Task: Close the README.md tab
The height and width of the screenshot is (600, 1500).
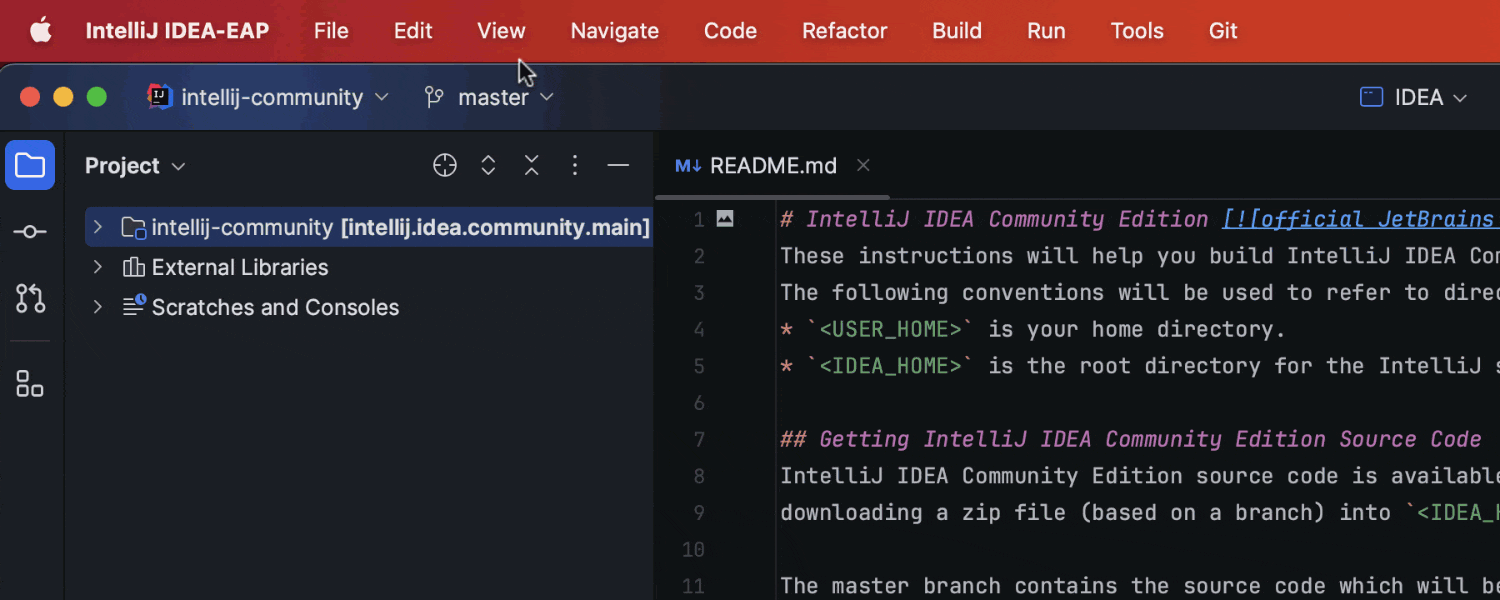Action: click(862, 165)
